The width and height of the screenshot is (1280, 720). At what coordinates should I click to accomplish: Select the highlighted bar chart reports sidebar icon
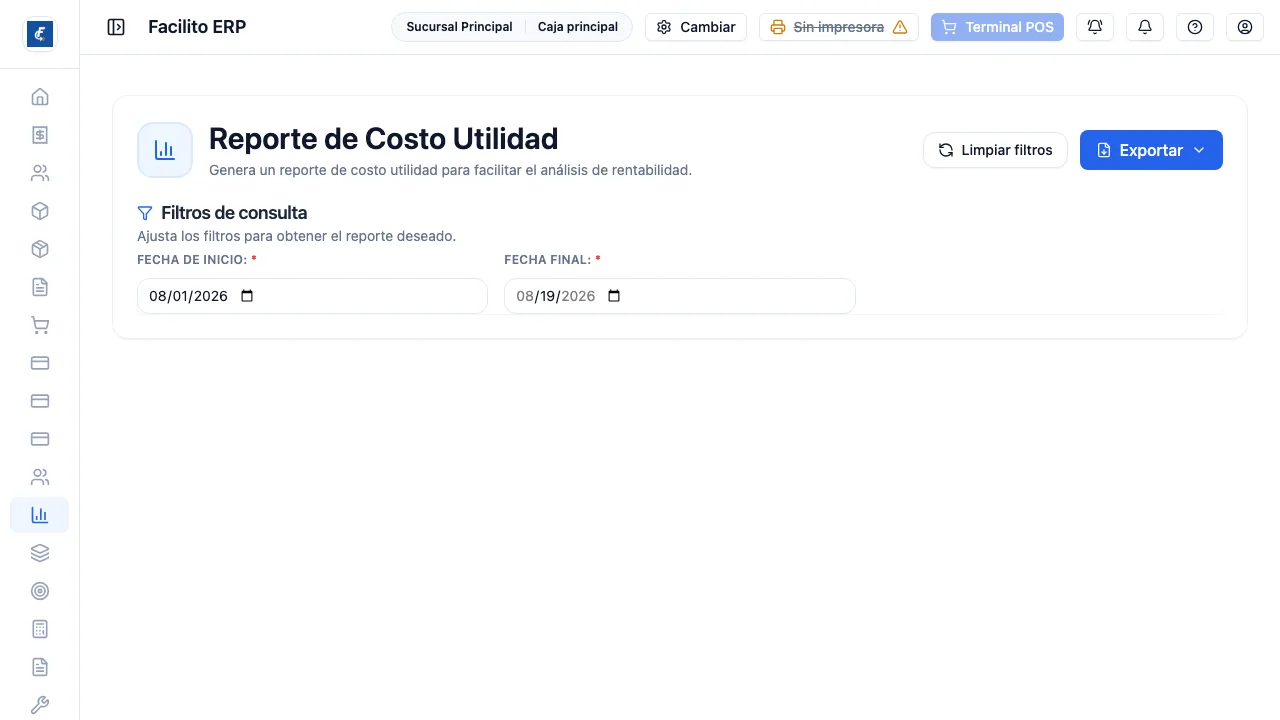click(40, 515)
